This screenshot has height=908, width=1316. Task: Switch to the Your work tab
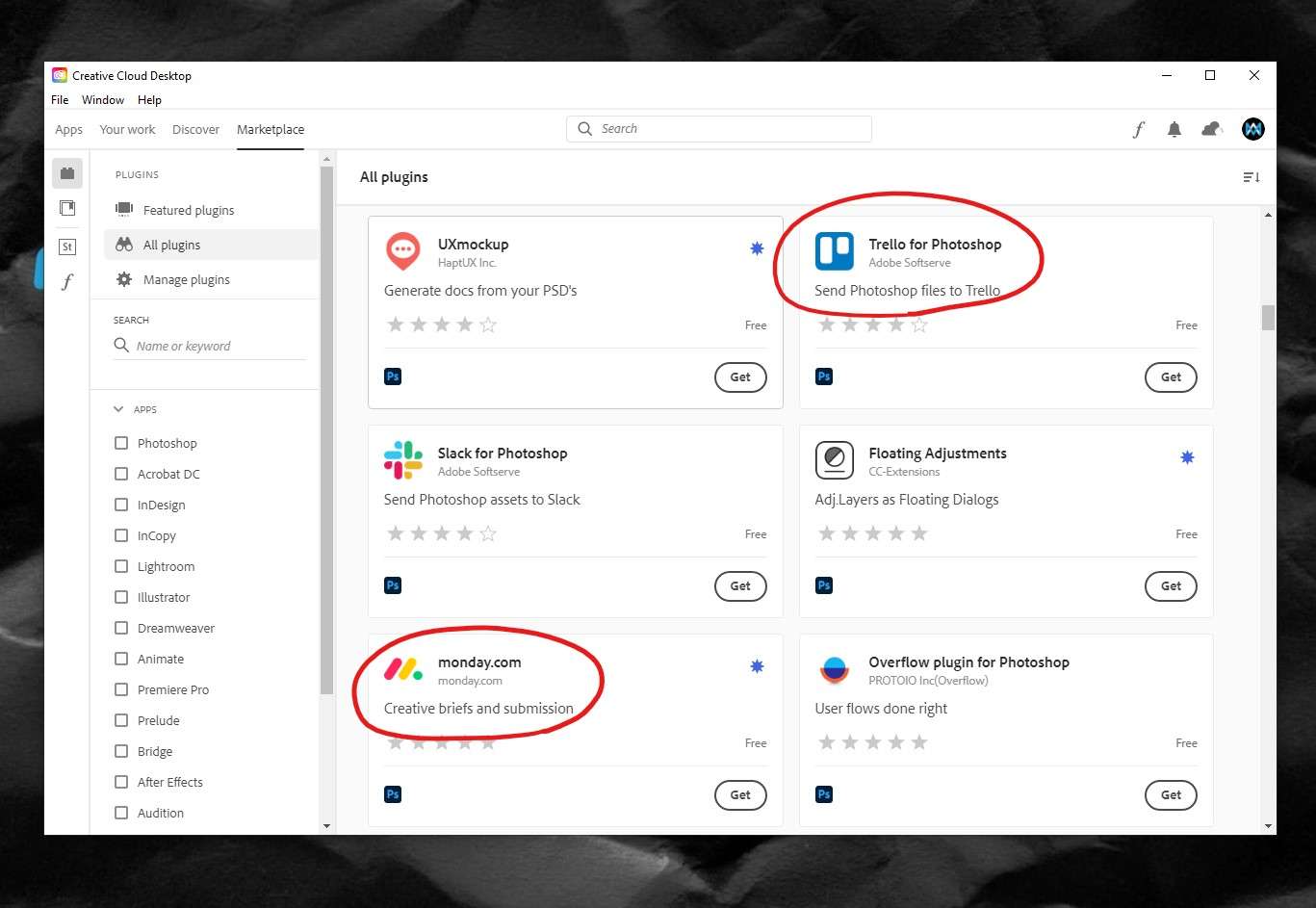(x=127, y=129)
